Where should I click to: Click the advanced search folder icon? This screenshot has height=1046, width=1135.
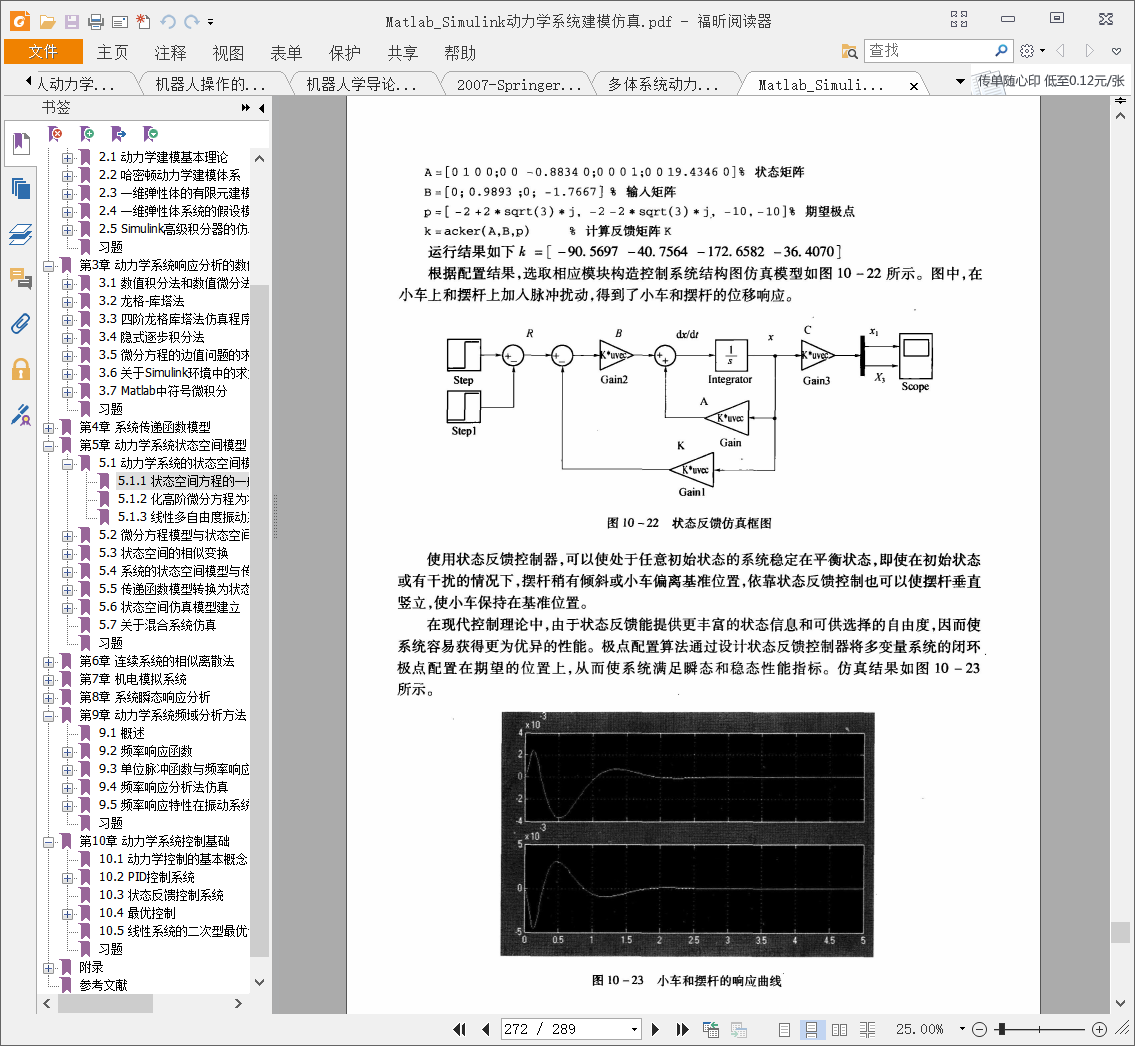pos(850,51)
